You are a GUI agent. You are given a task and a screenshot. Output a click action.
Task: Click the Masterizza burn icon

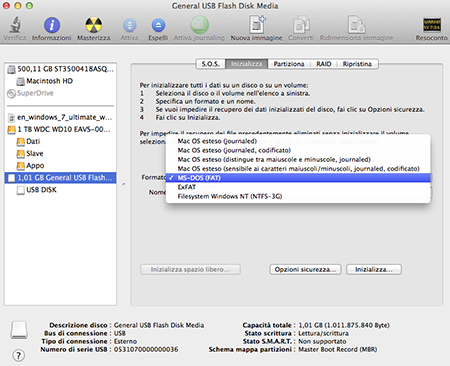tap(93, 25)
